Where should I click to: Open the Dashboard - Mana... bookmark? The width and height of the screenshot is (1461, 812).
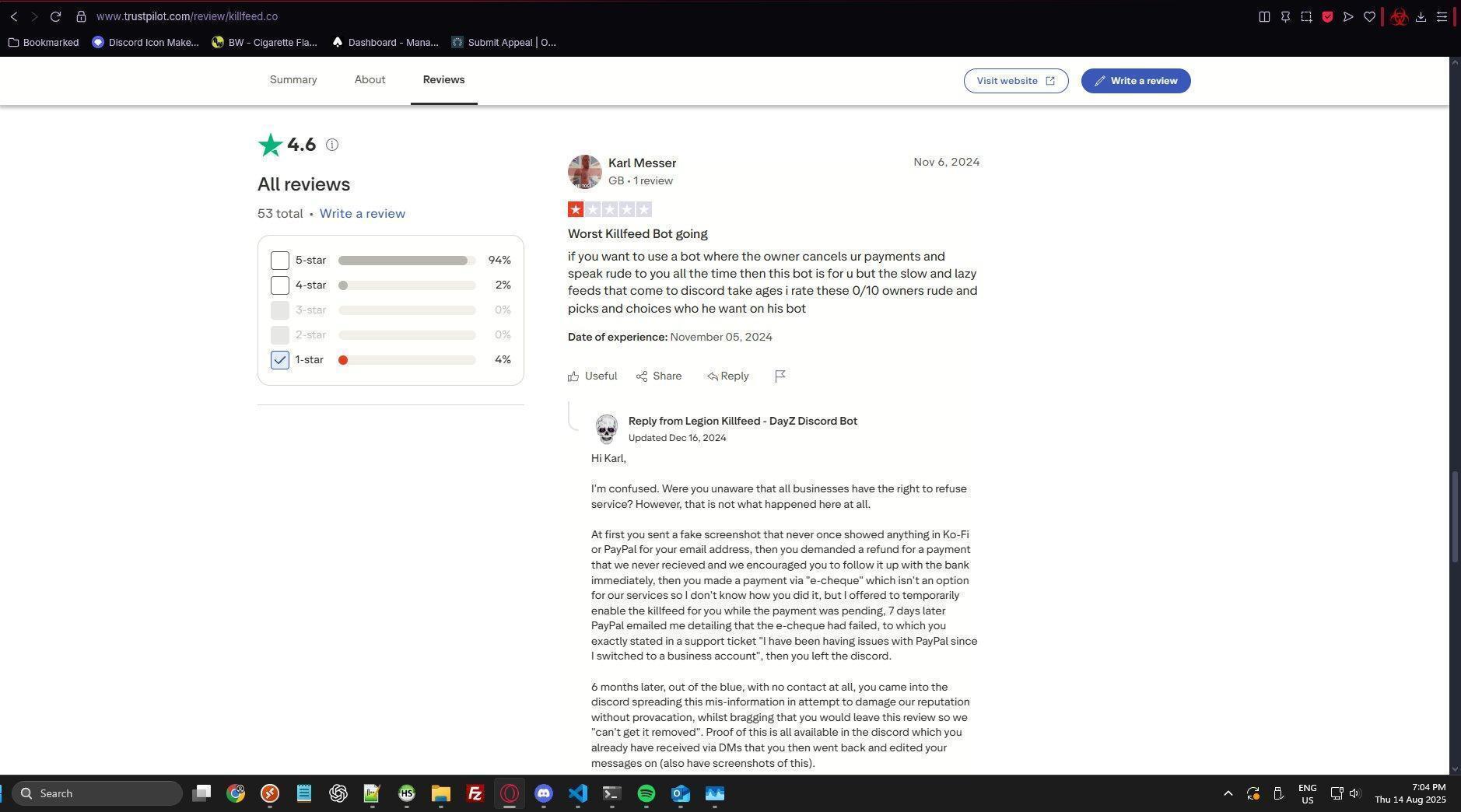coord(385,43)
